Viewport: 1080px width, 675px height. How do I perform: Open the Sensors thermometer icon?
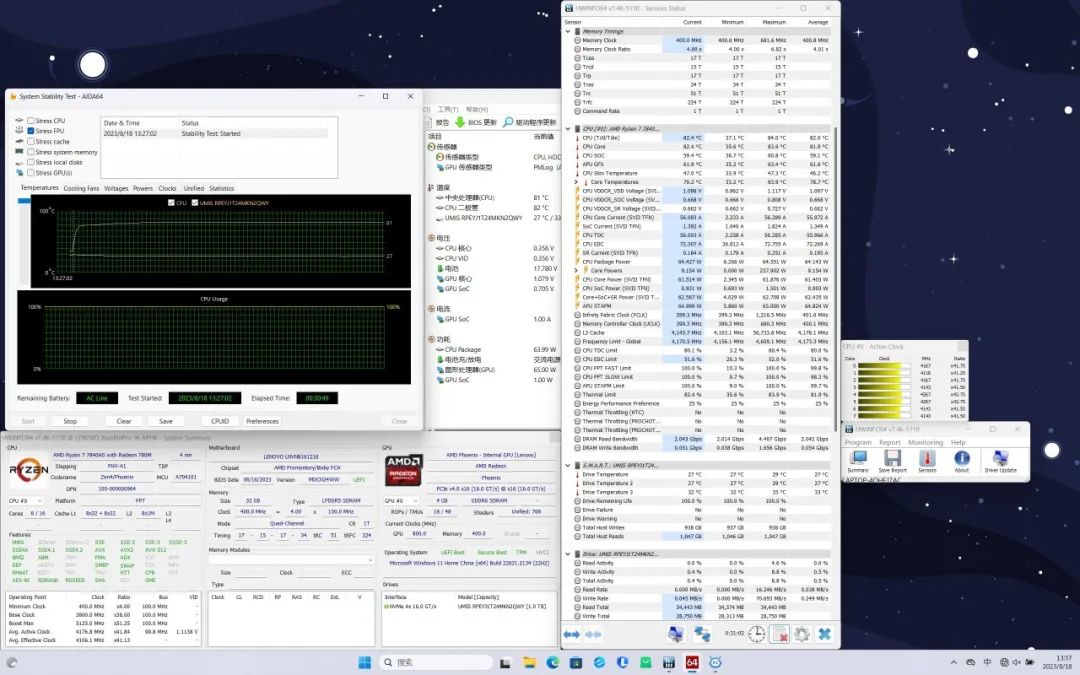click(927, 458)
